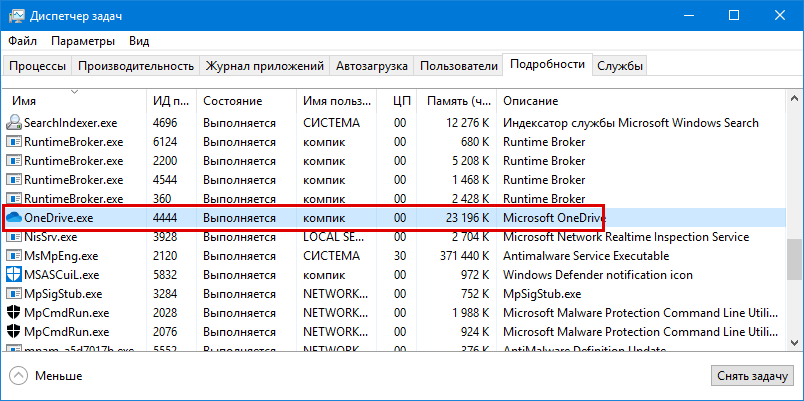Click the scrollbar down arrow

coord(794,343)
